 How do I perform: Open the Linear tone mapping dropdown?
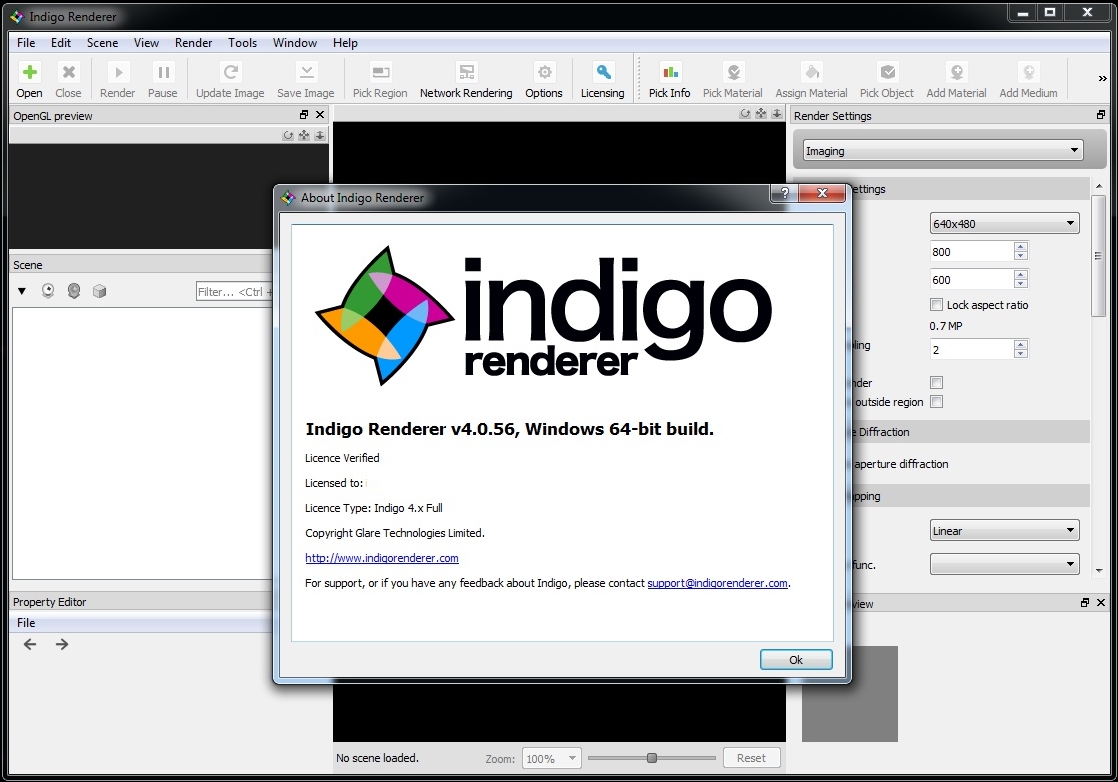(1004, 530)
